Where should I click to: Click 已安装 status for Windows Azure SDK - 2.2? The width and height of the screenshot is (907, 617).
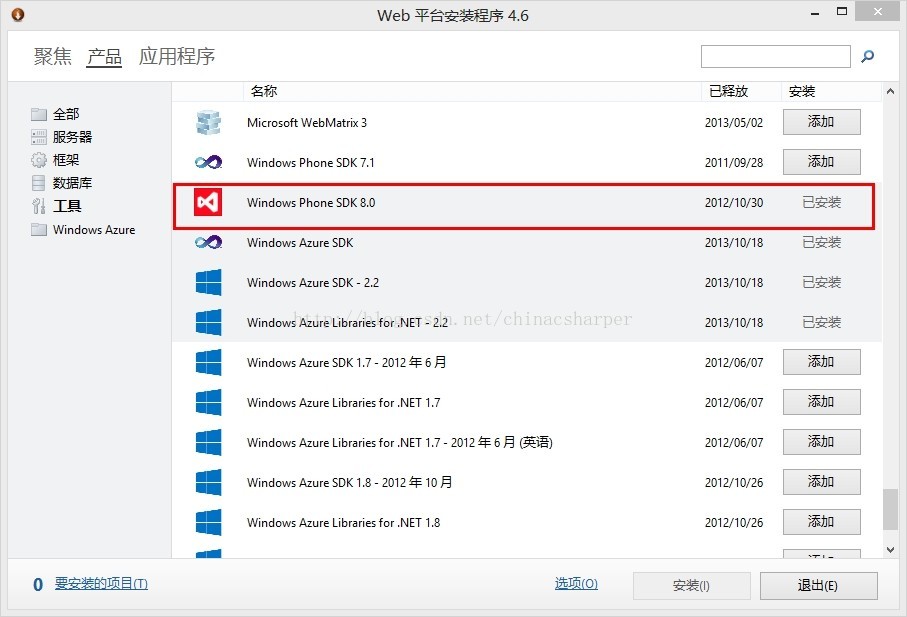(821, 282)
